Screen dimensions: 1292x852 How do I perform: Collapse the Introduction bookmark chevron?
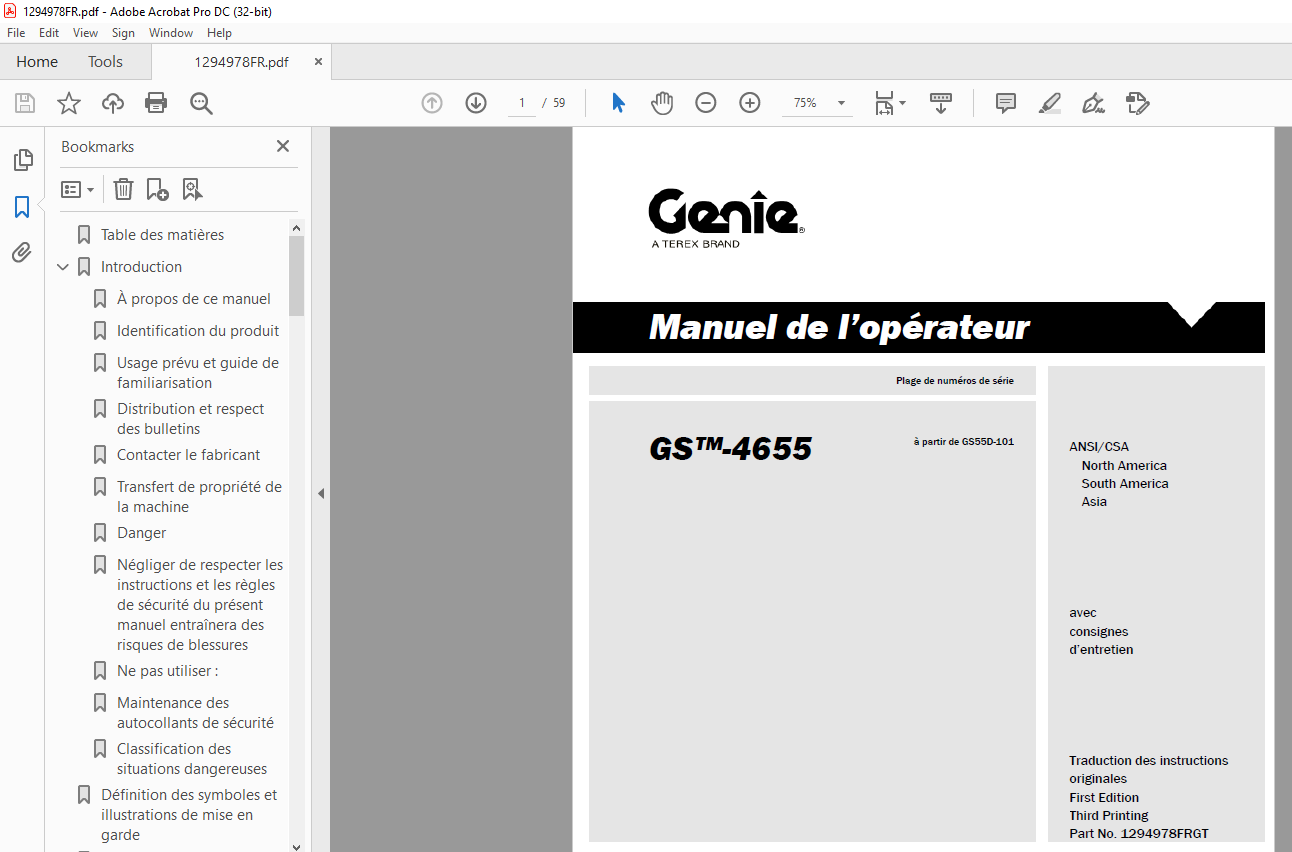click(63, 267)
